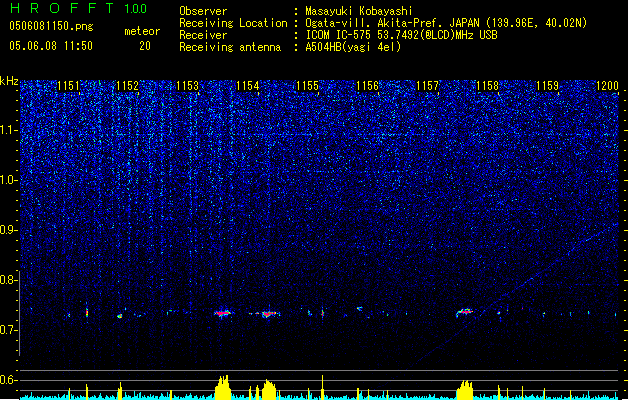This screenshot has height=400, width=629.
Task: Click the meteor label
Action: pos(142,31)
